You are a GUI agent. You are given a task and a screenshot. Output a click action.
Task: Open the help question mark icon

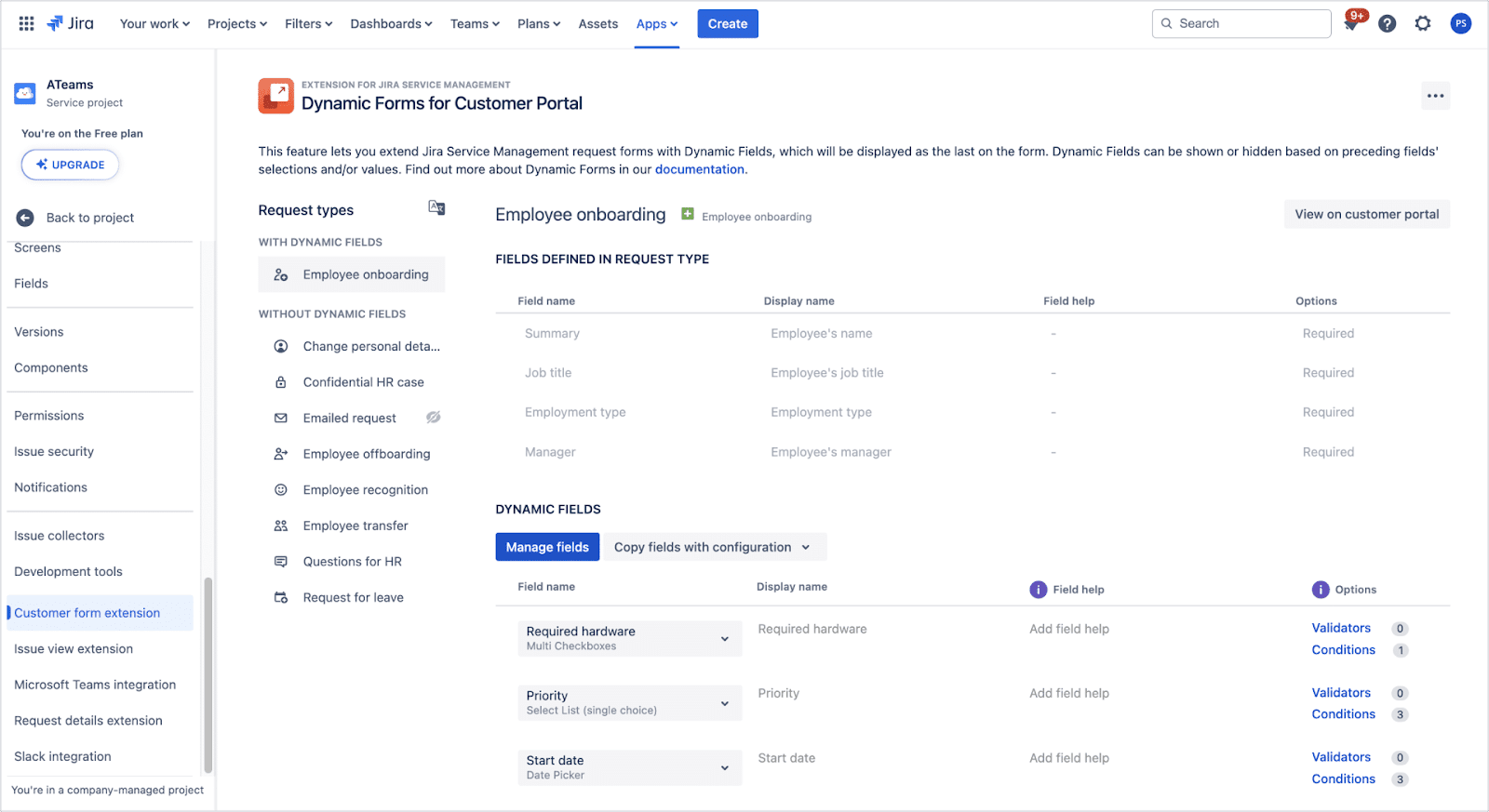tap(1387, 23)
